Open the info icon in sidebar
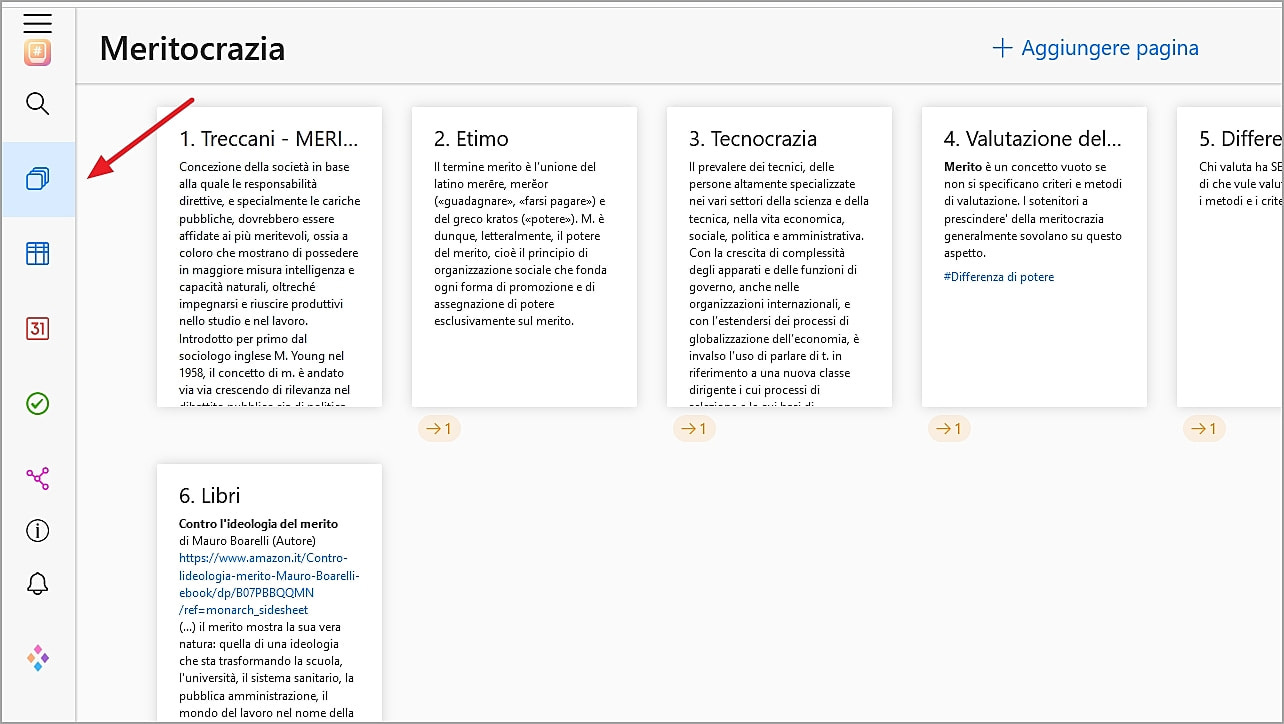Viewport: 1284px width, 724px height. coord(37,531)
